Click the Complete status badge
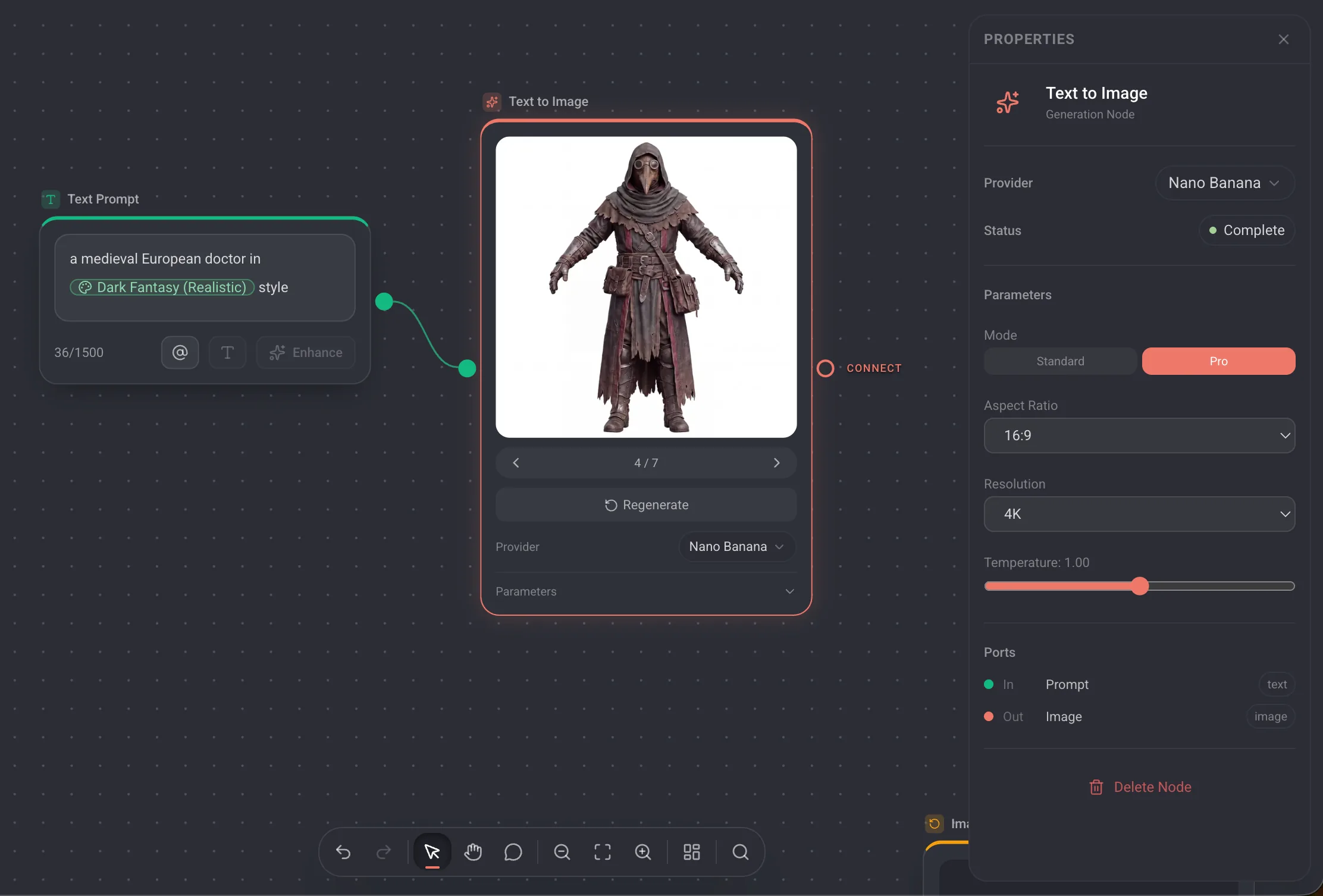This screenshot has height=896, width=1323. pyautogui.click(x=1247, y=230)
